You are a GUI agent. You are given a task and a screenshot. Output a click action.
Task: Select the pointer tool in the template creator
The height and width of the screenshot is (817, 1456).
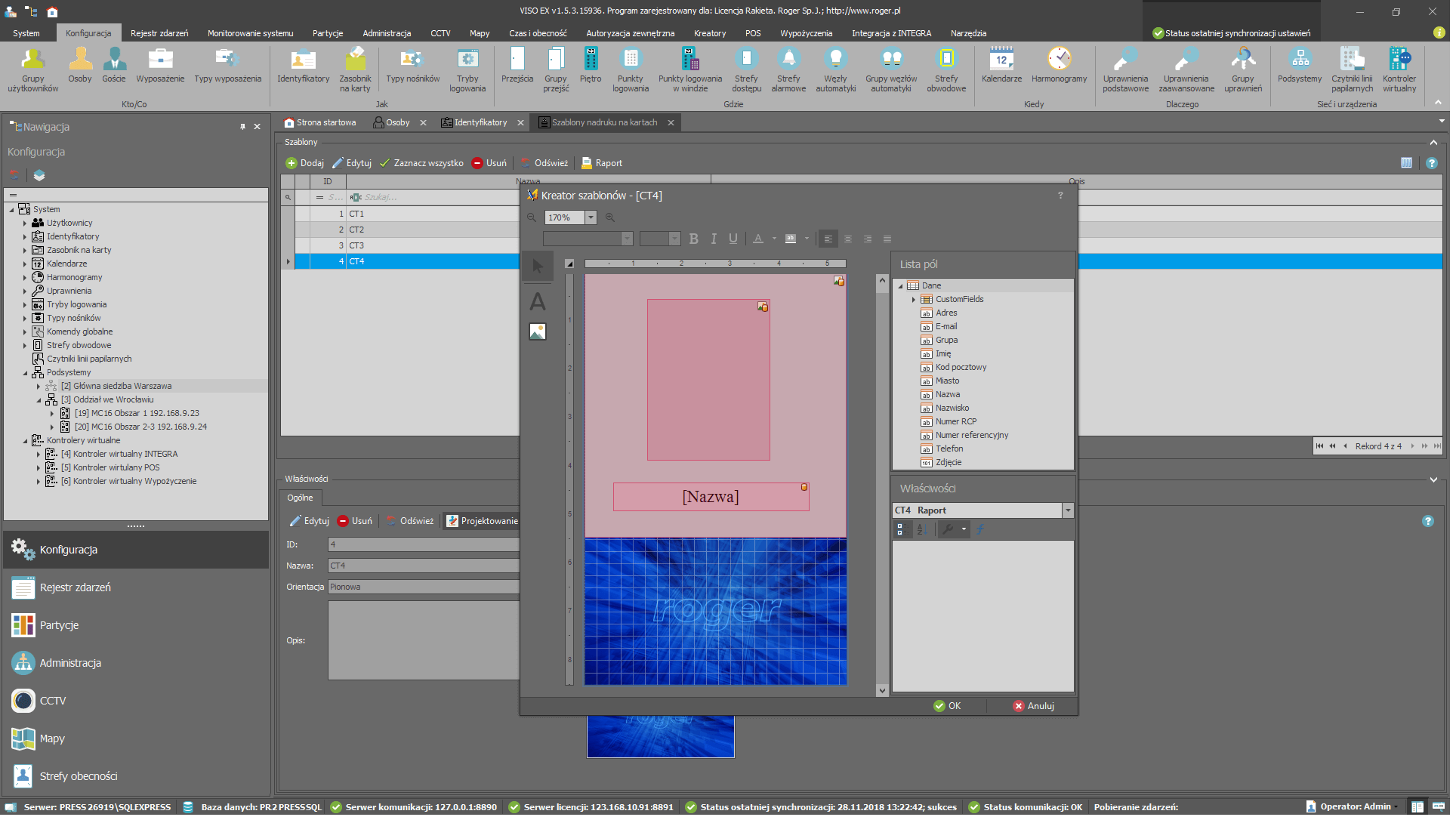(539, 267)
